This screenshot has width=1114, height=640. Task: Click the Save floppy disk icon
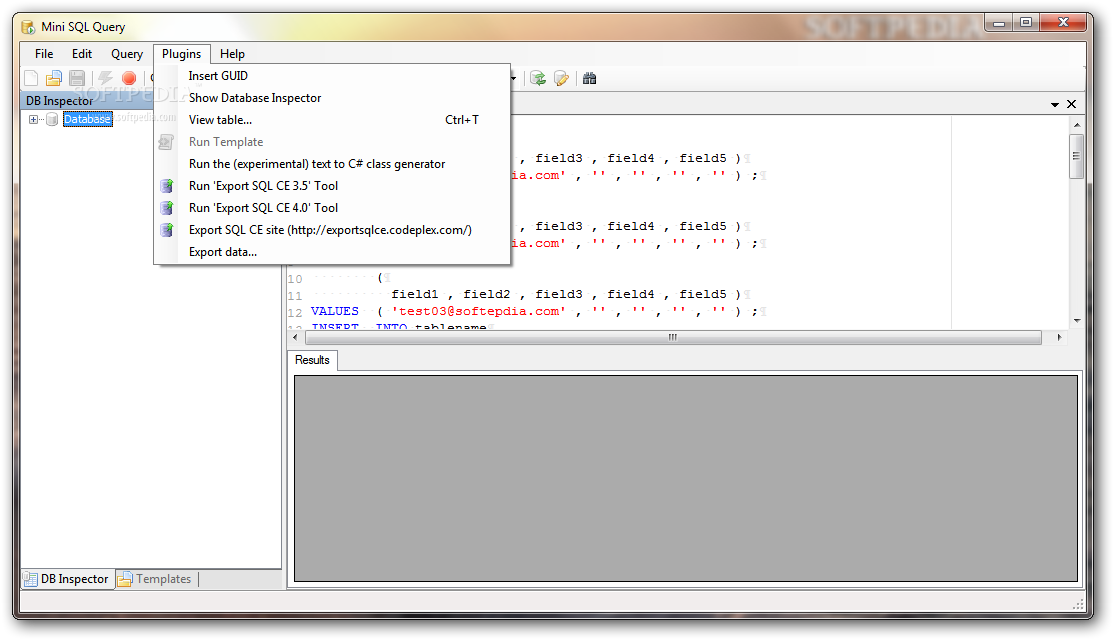(x=77, y=78)
